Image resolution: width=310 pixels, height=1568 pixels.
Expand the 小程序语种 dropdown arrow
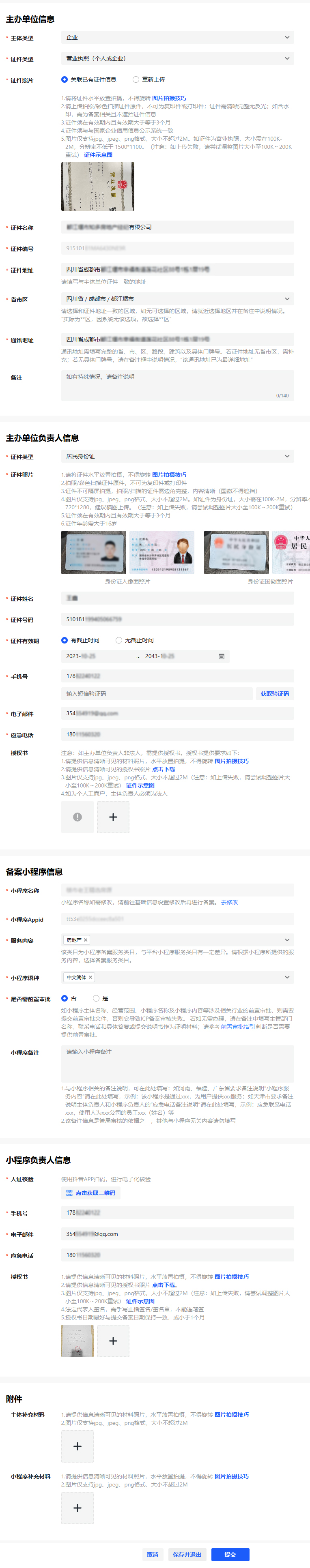(287, 977)
